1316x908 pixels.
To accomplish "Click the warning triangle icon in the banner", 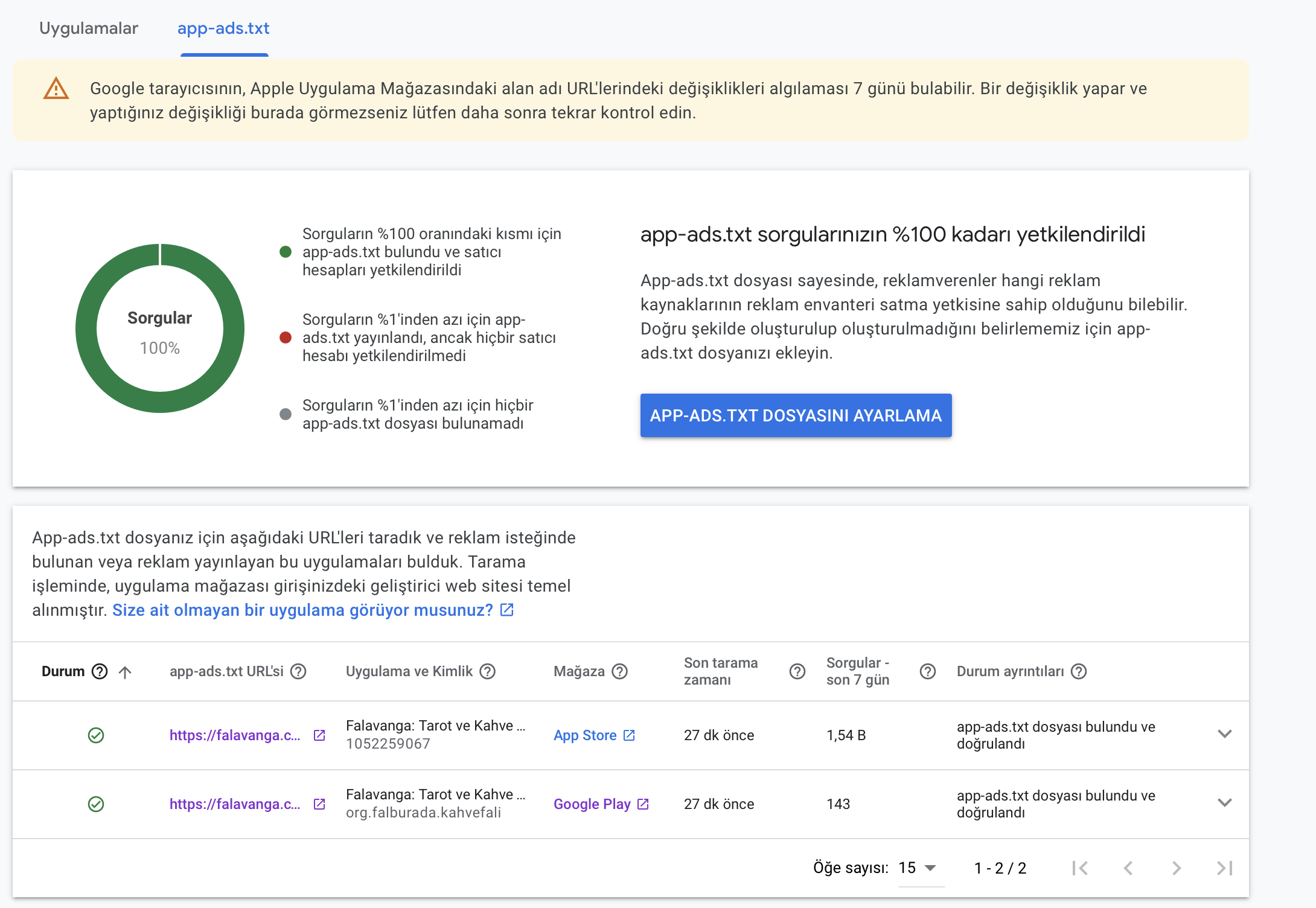I will [x=56, y=89].
